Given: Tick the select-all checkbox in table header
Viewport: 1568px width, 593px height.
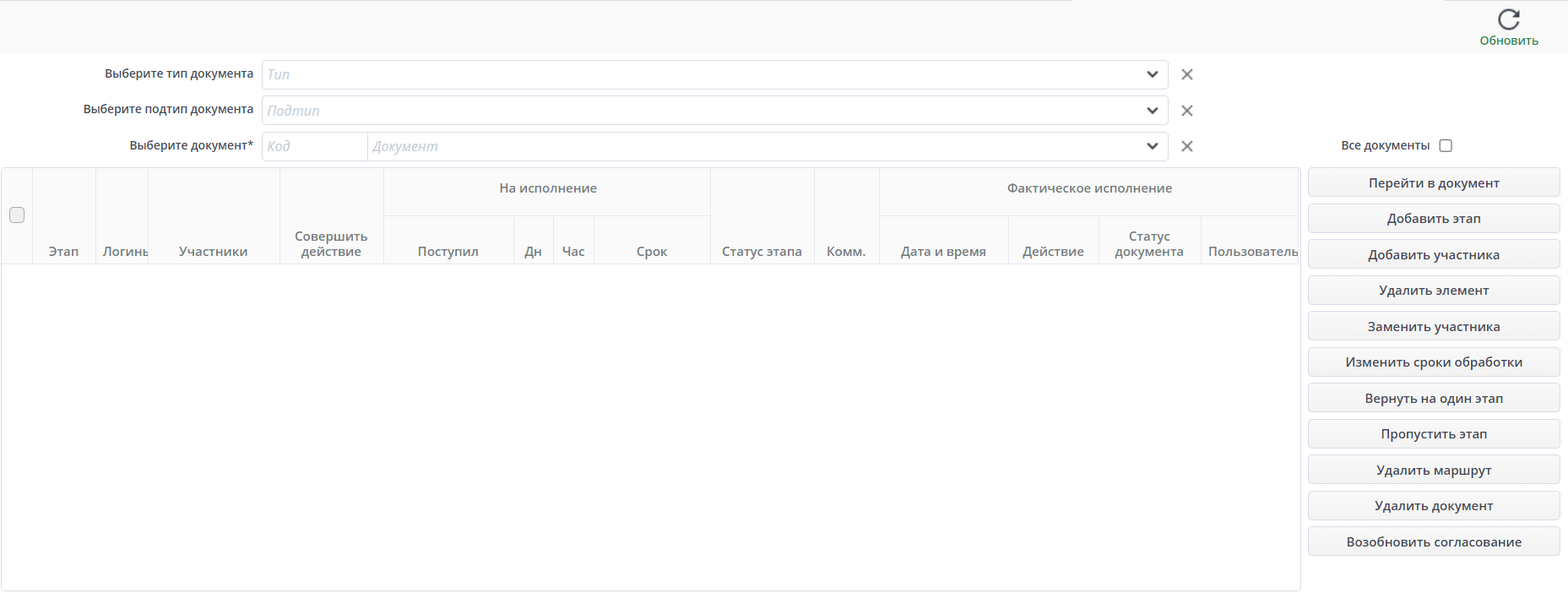Looking at the screenshot, I should 17,215.
